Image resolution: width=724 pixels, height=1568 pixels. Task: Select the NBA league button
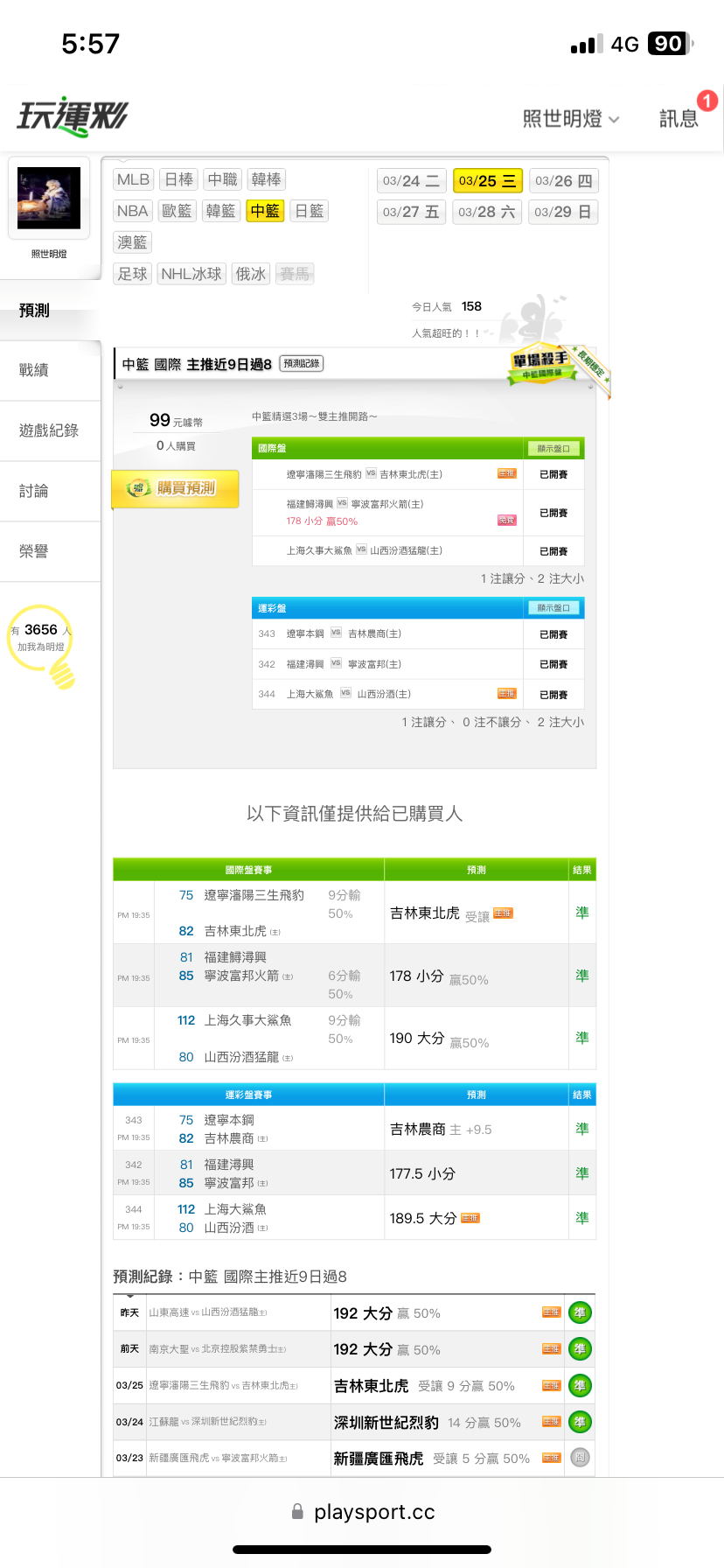133,211
